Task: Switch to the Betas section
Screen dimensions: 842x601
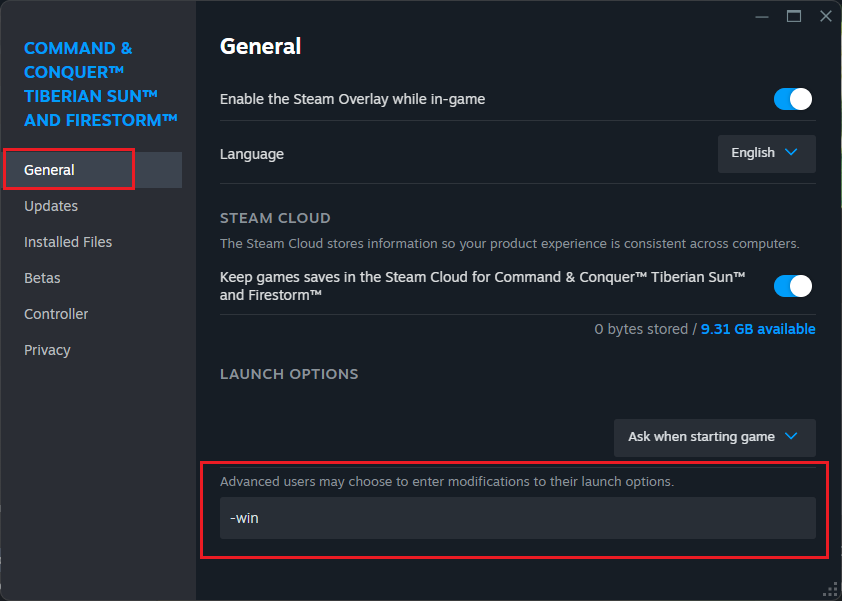Action: [42, 278]
